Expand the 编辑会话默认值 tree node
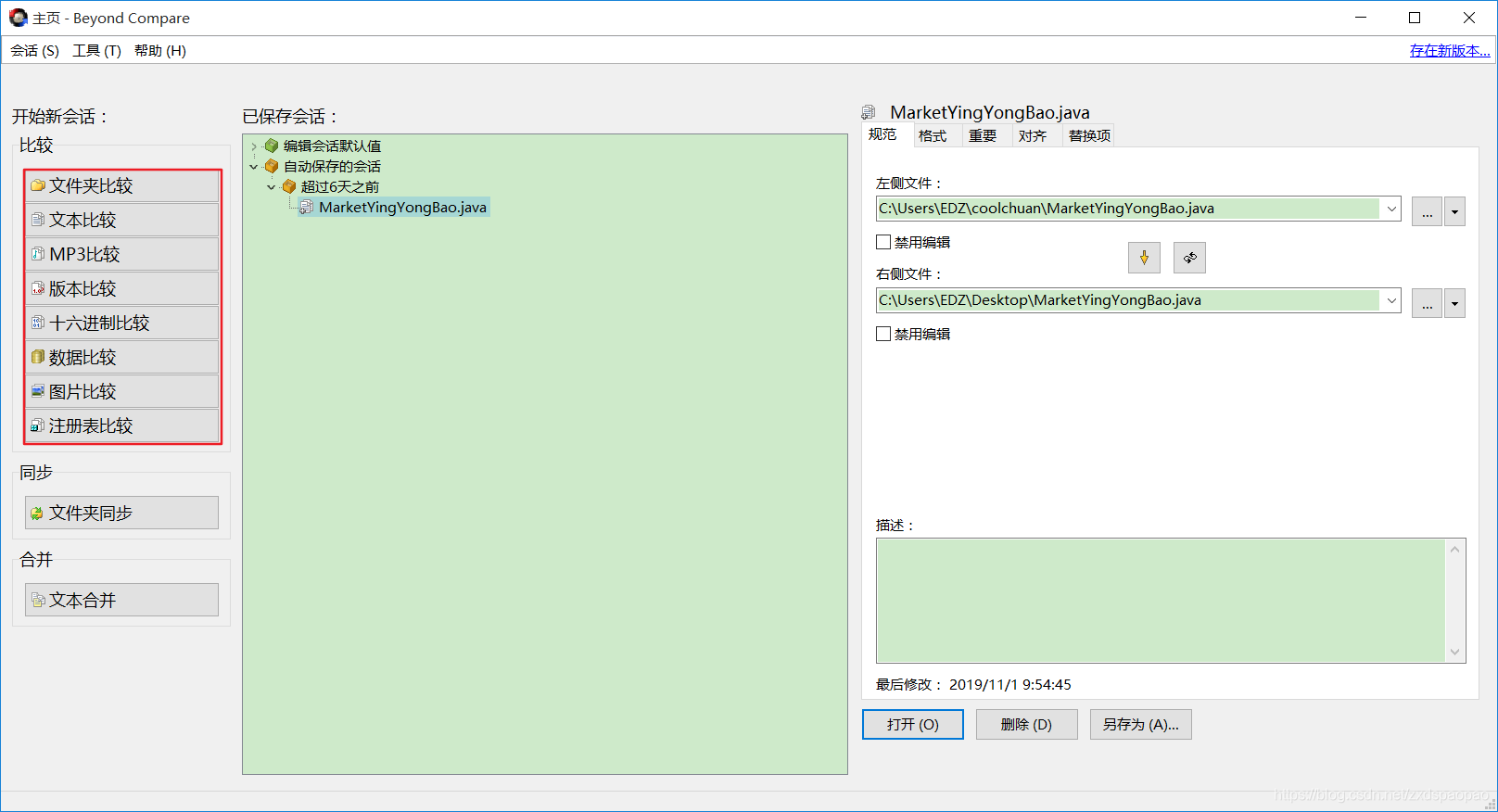Screen dimensions: 1498x812 253,146
